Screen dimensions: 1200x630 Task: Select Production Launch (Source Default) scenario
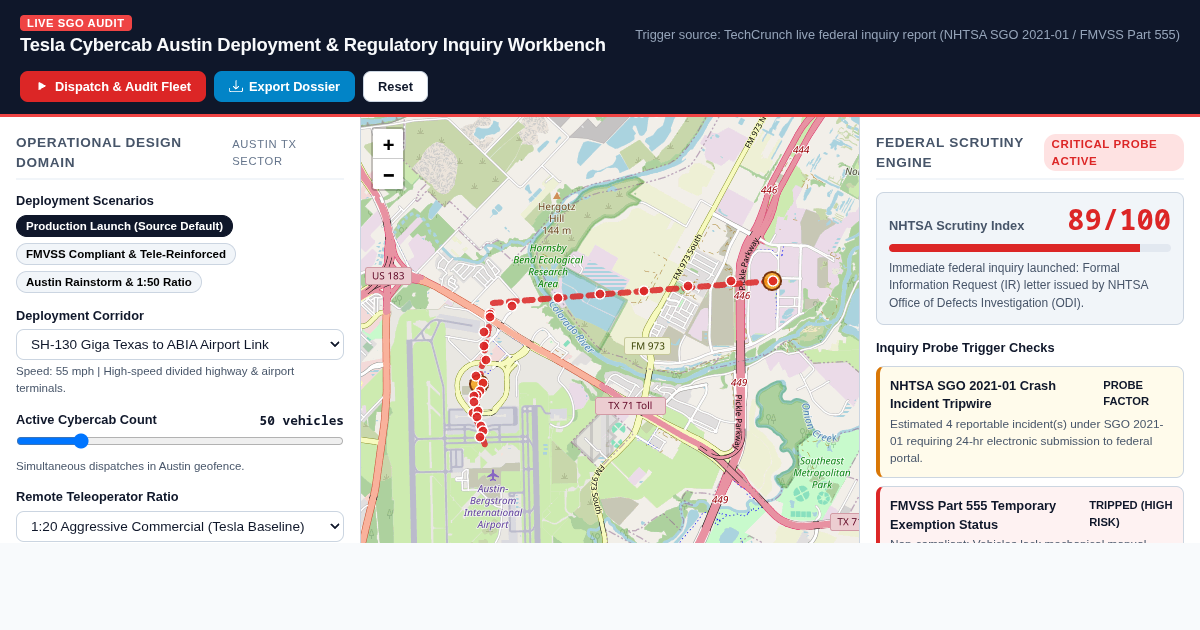pos(124,226)
